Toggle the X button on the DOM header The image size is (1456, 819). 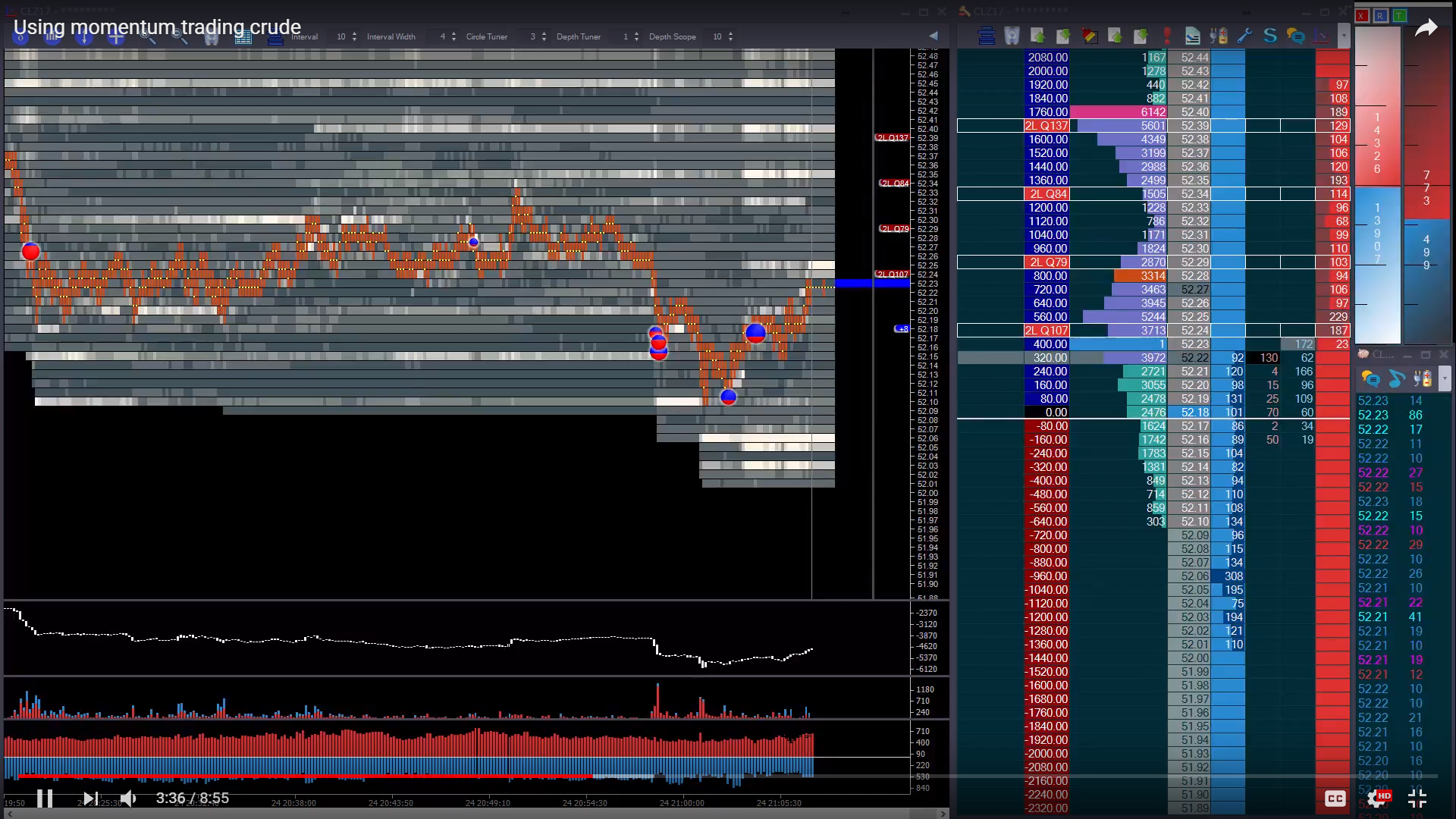(x=1362, y=17)
